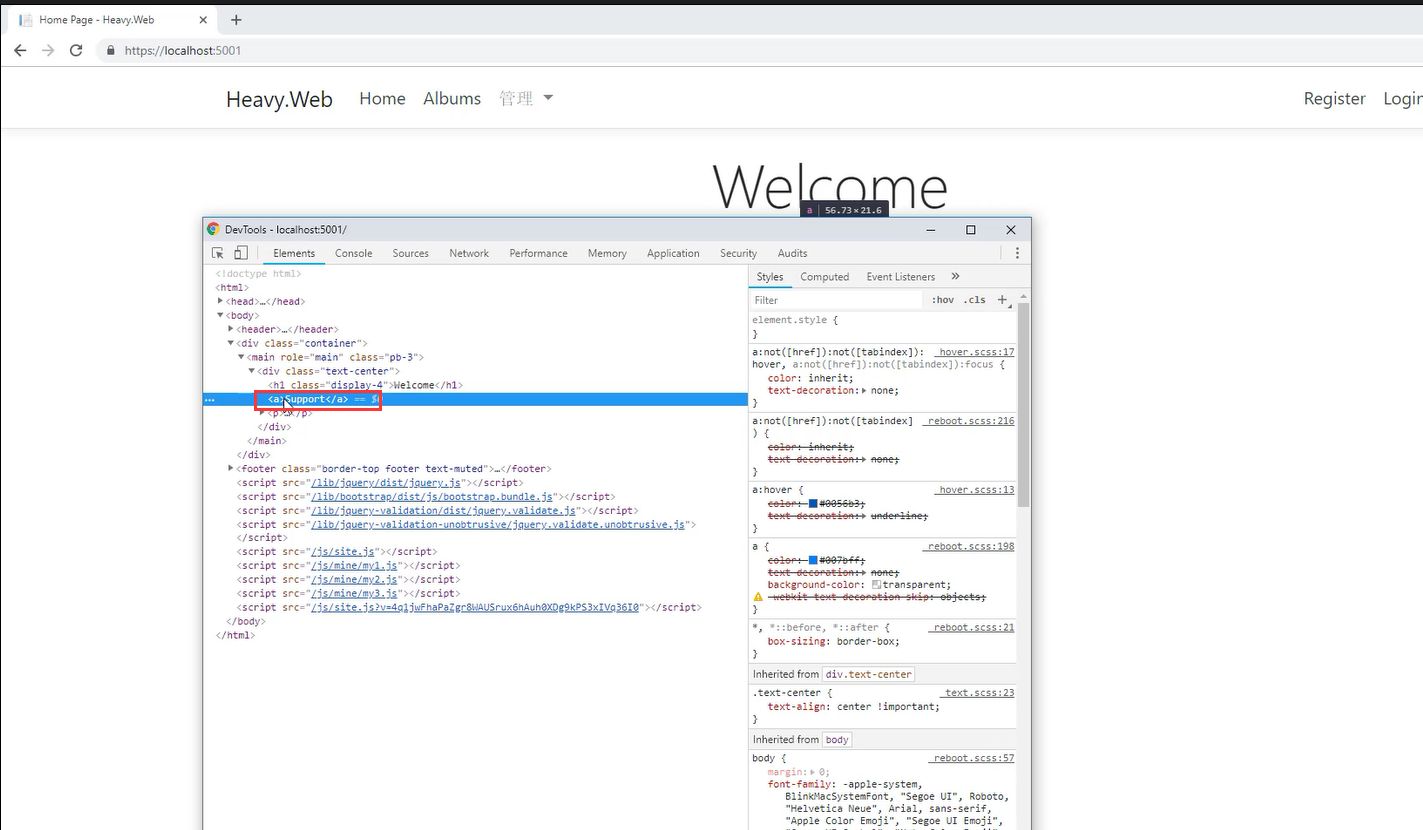This screenshot has width=1423, height=830.
Task: Switch to the Console tab
Action: pyautogui.click(x=353, y=253)
